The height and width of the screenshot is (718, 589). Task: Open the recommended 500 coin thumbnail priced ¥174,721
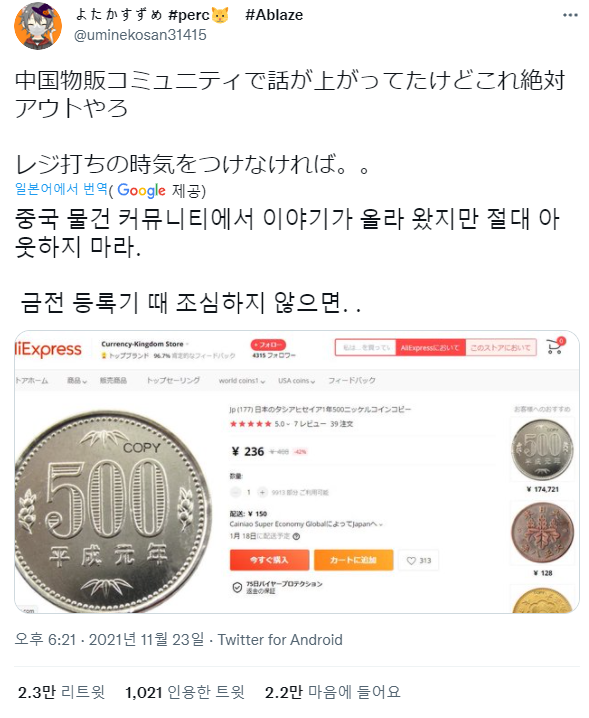[542, 450]
